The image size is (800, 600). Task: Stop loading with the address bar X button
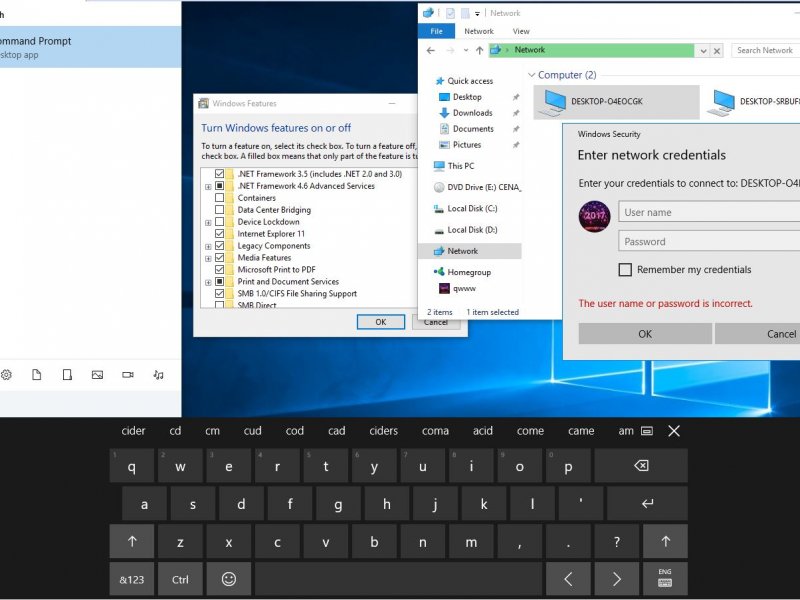pyautogui.click(x=717, y=51)
